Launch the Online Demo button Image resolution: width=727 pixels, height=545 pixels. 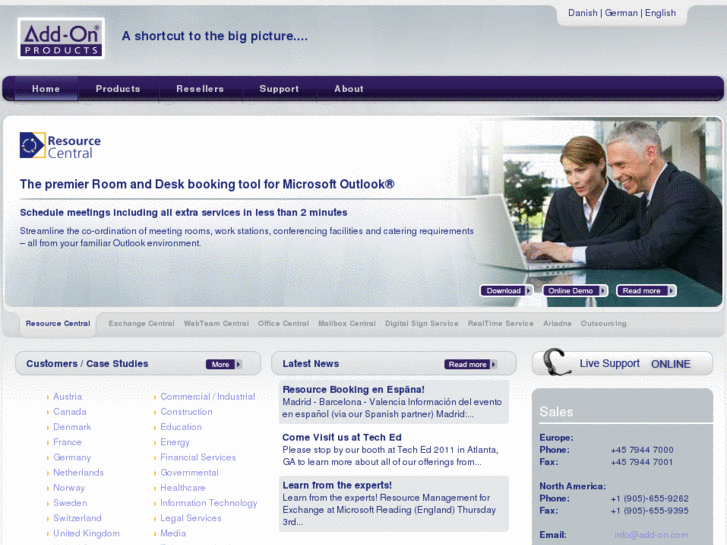click(x=575, y=291)
